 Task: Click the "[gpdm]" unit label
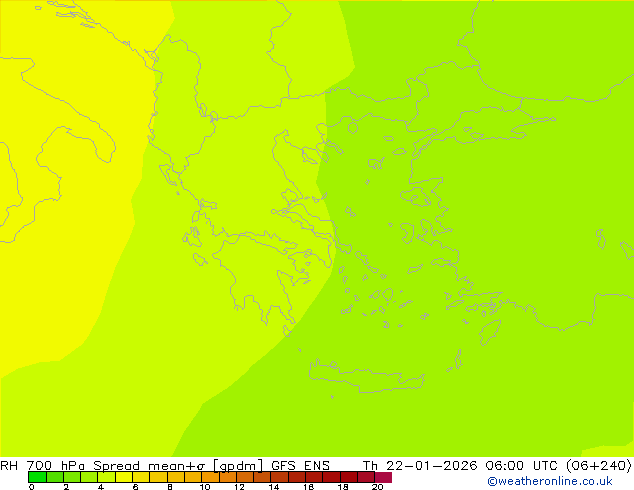point(238,466)
